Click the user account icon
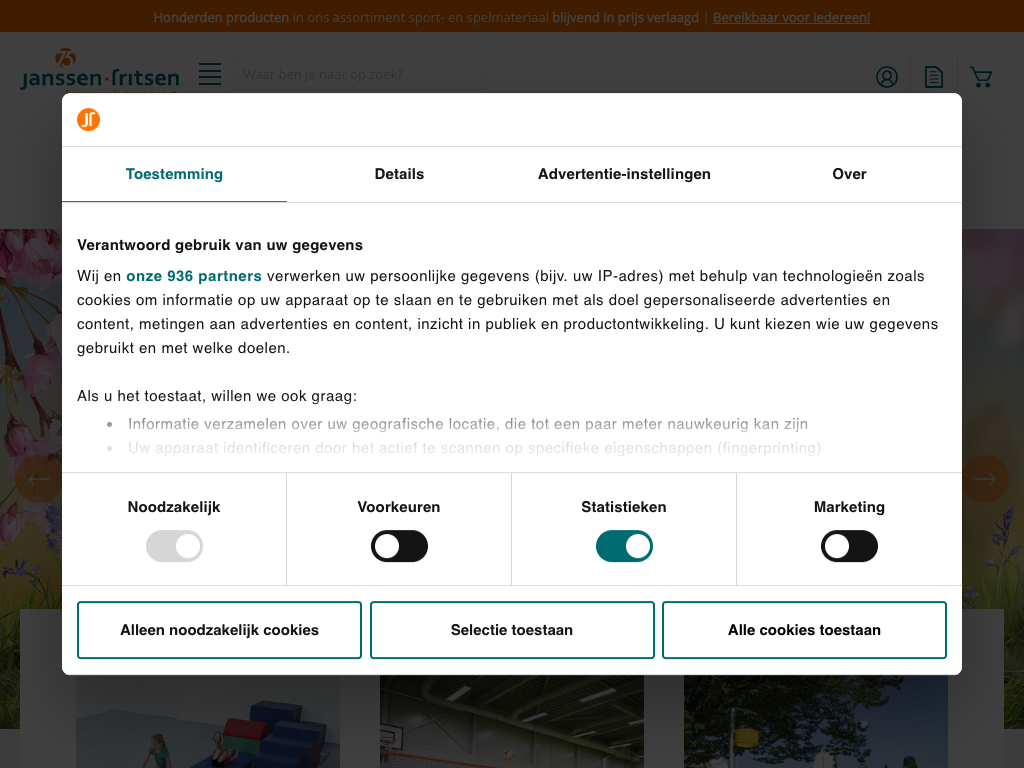 886,77
